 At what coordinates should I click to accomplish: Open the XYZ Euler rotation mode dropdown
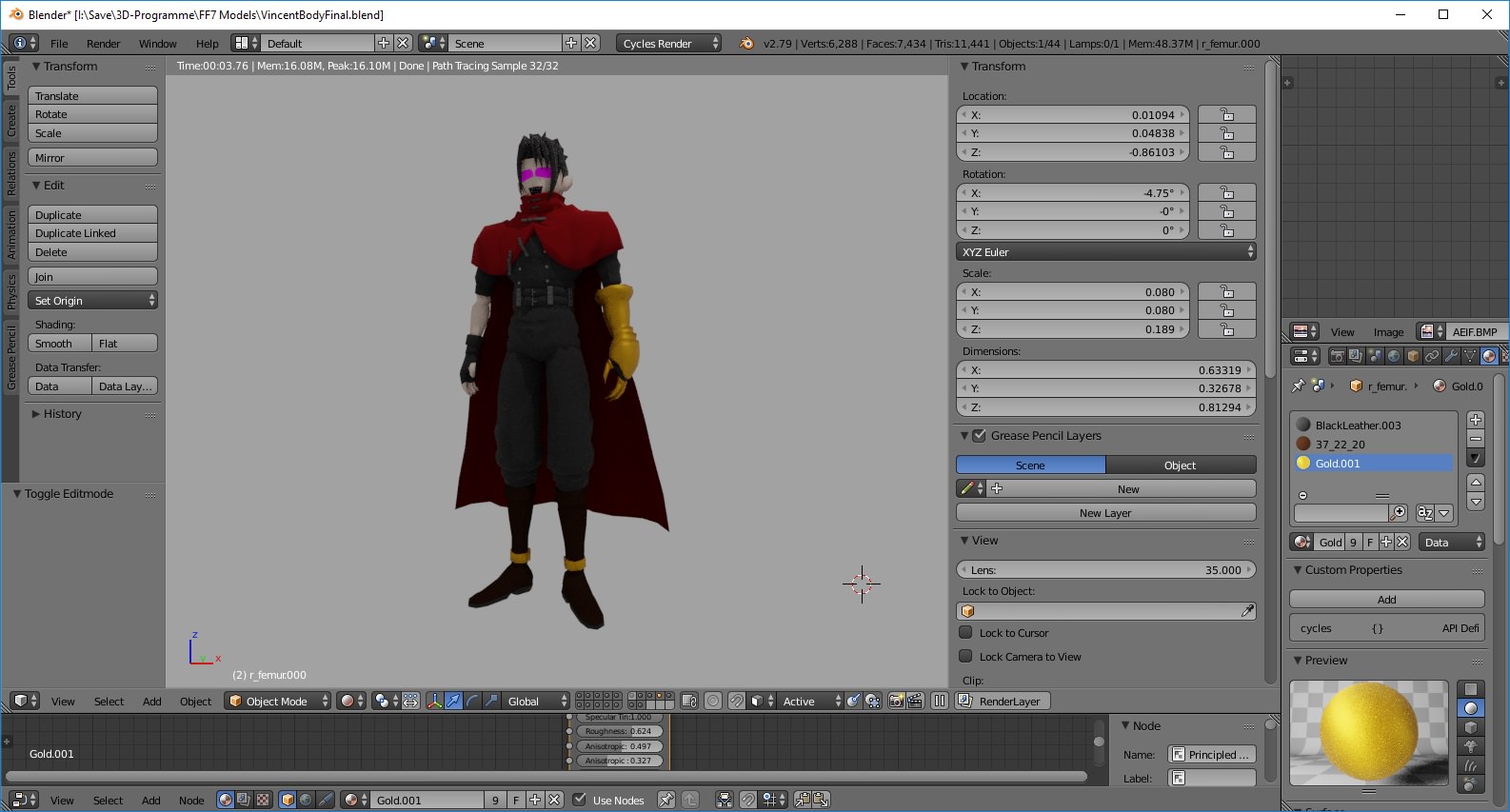pyautogui.click(x=1106, y=252)
